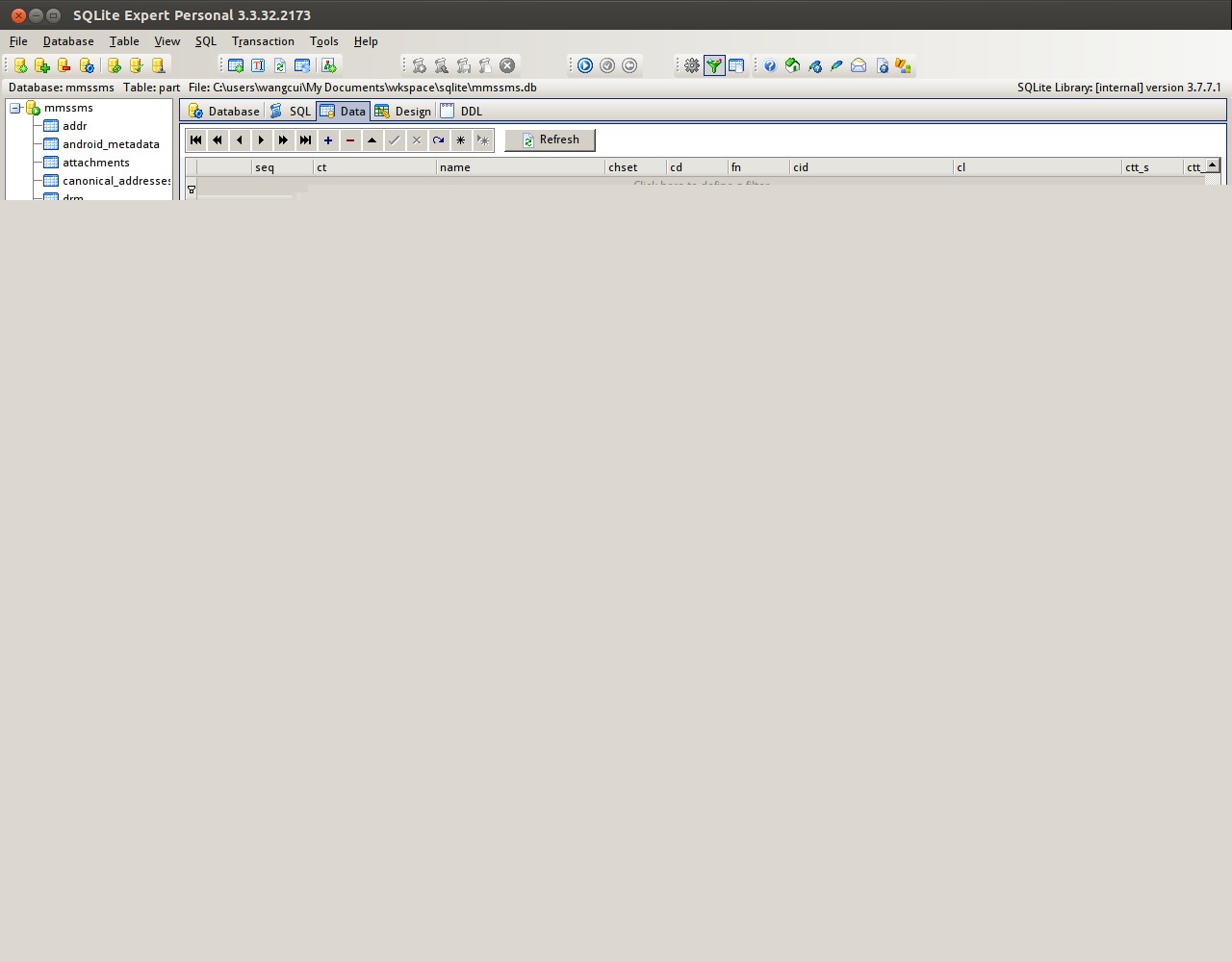This screenshot has height=962, width=1232.
Task: Open the Table menu
Action: pyautogui.click(x=124, y=41)
